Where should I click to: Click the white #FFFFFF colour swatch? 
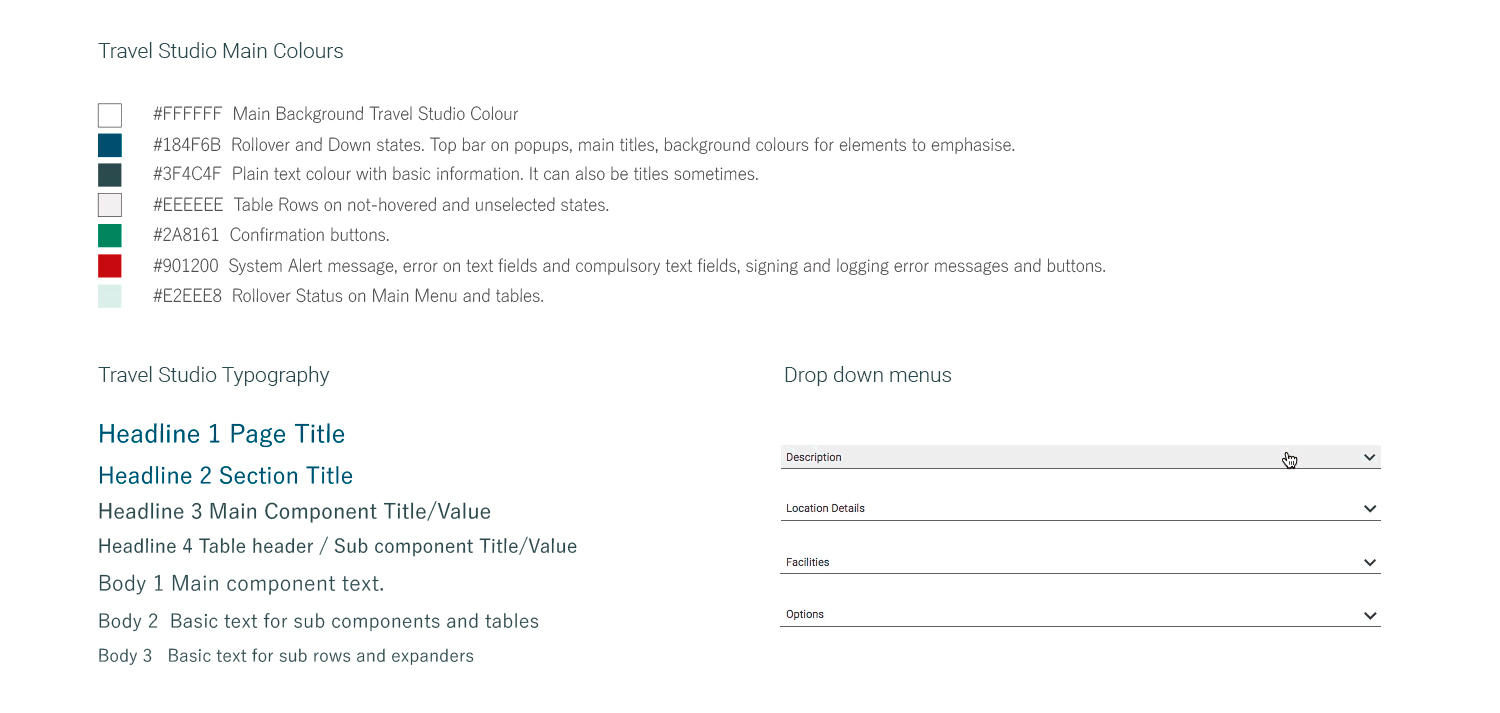(x=110, y=115)
